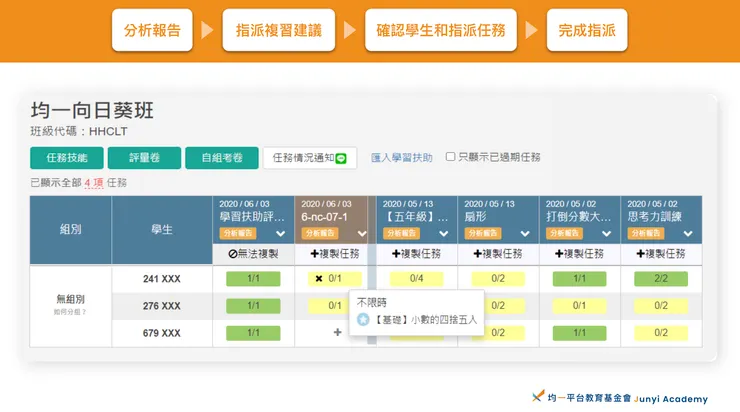Image resolution: width=740 pixels, height=412 pixels.
Task: Click student name 679 XXX
Action: tap(162, 333)
